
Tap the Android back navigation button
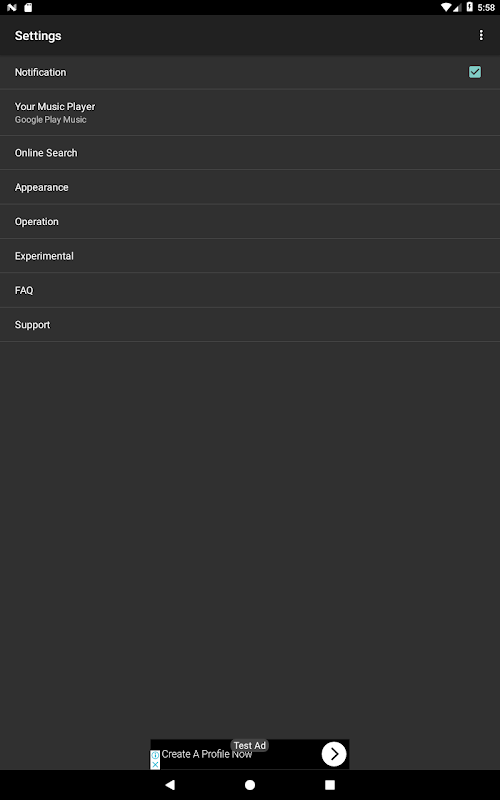coord(170,785)
